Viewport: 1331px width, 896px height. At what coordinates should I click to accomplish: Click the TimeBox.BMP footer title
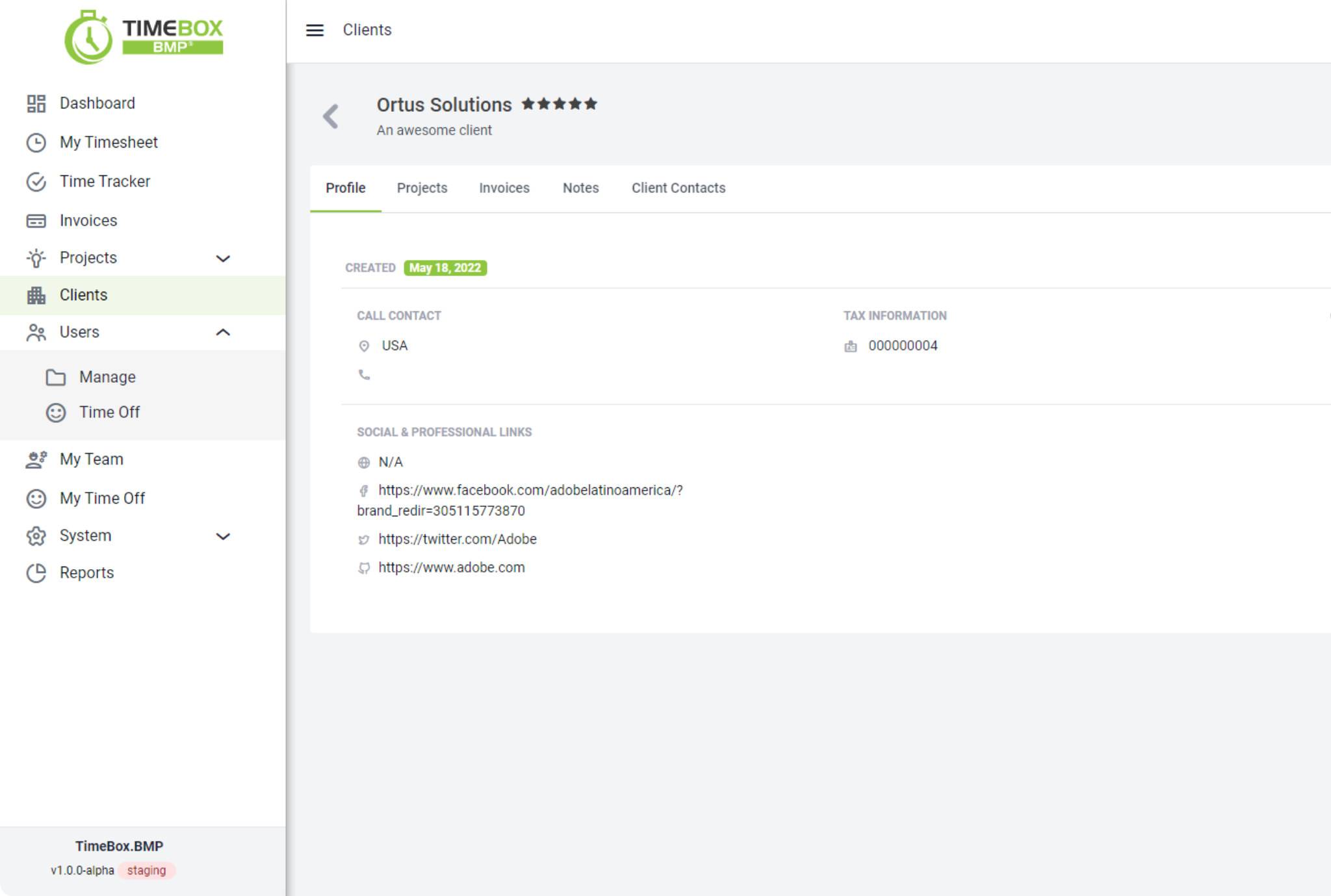[x=119, y=847]
